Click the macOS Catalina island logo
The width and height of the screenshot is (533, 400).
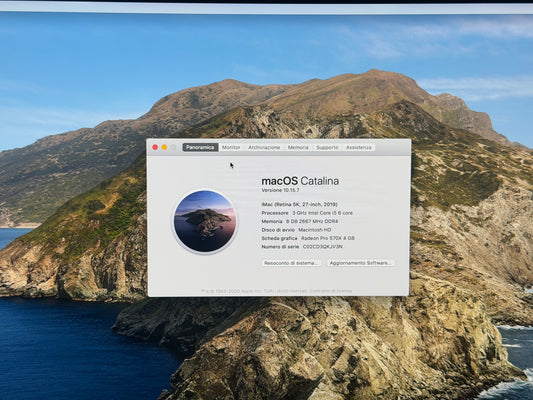pyautogui.click(x=205, y=221)
